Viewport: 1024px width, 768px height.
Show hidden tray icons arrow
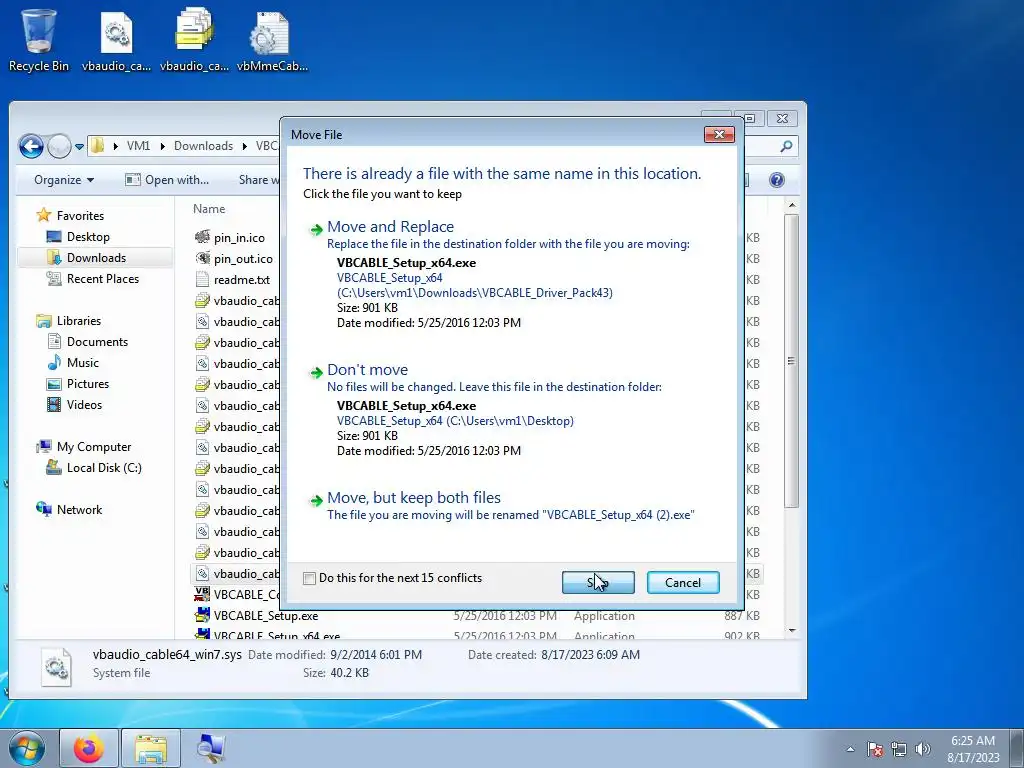pyautogui.click(x=850, y=749)
